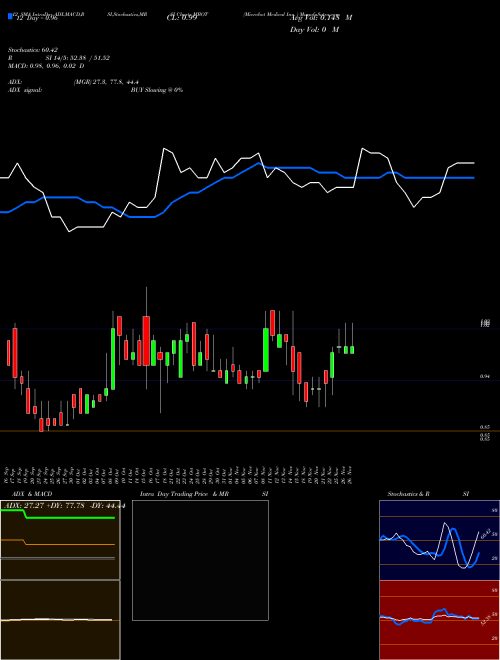Click the 'Stochastics: 69.42' reading

(x=33, y=50)
